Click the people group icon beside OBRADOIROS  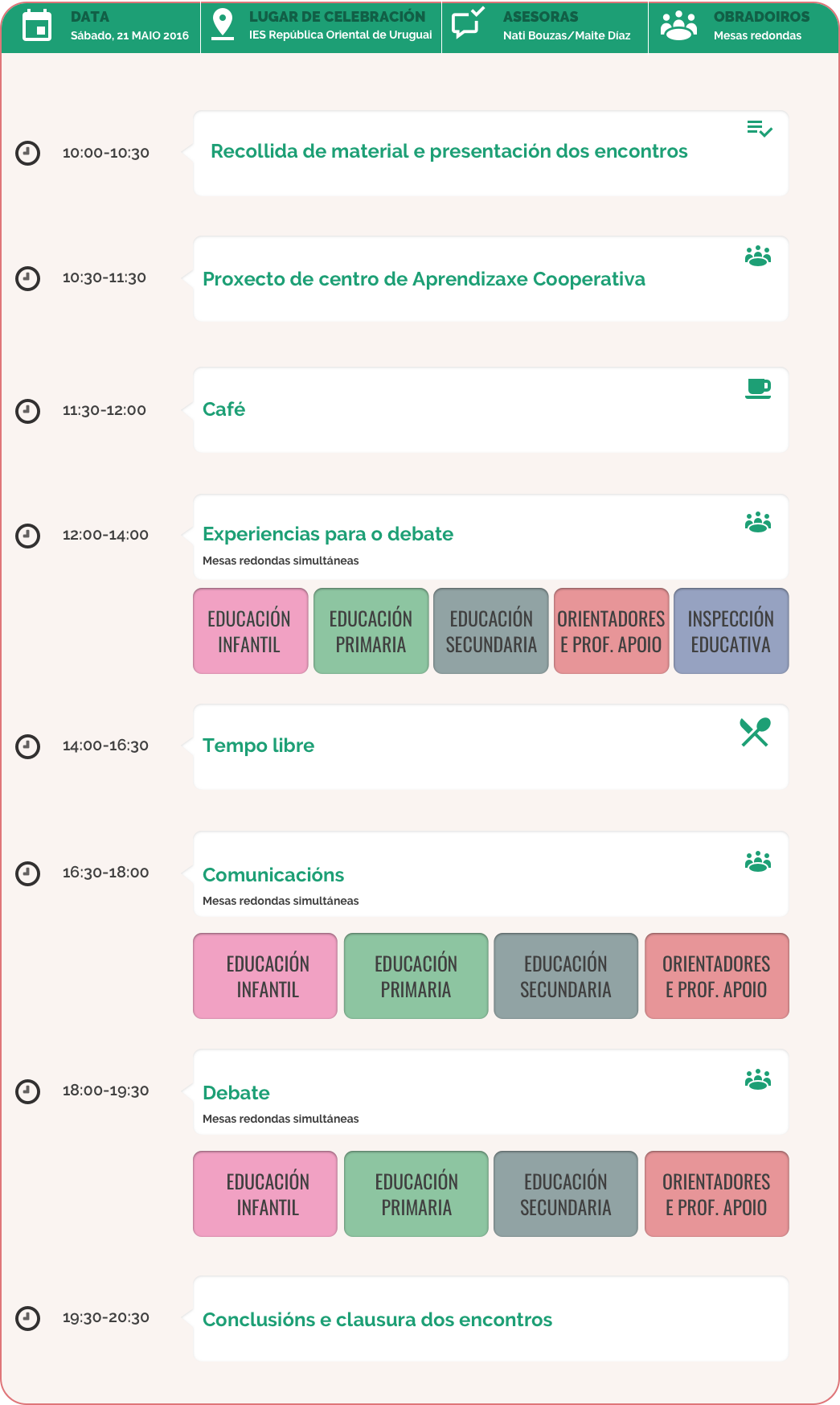point(678,26)
